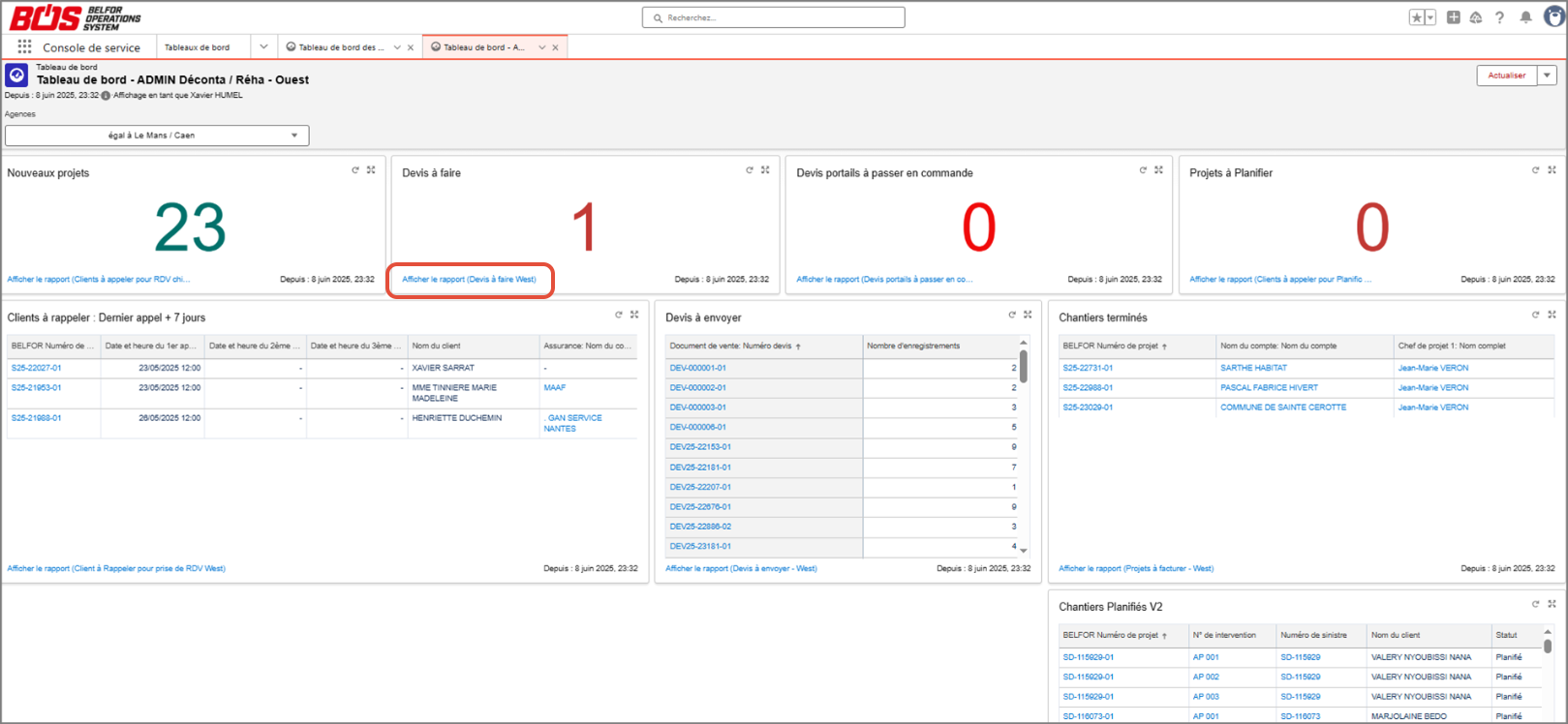The image size is (1568, 724).
Task: Open the help question mark icon
Action: pos(1499,17)
